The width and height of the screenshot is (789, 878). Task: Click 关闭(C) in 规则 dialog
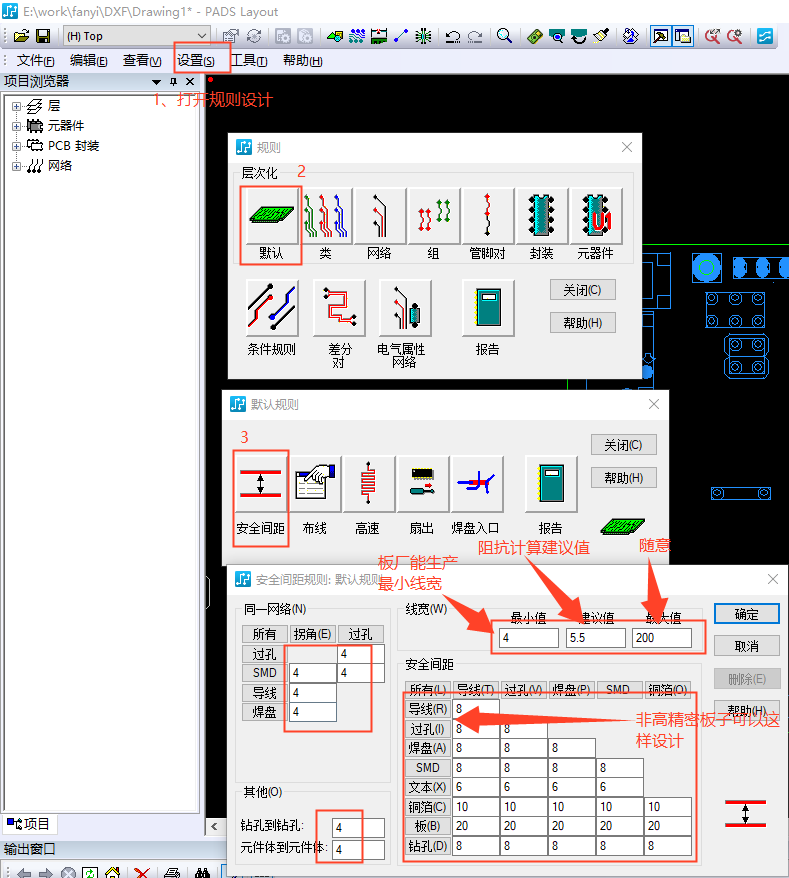(582, 290)
